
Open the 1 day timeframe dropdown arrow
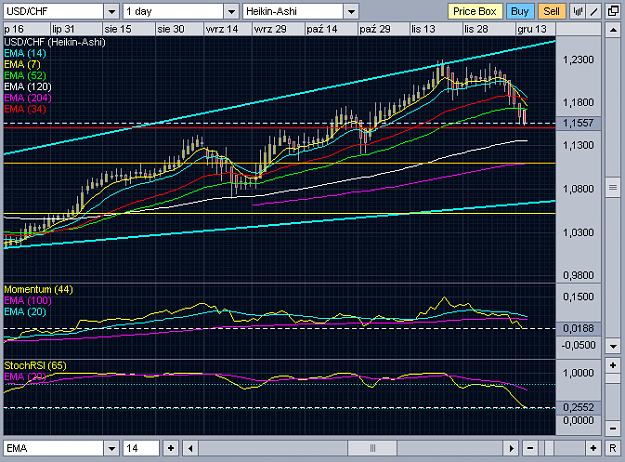pos(231,12)
